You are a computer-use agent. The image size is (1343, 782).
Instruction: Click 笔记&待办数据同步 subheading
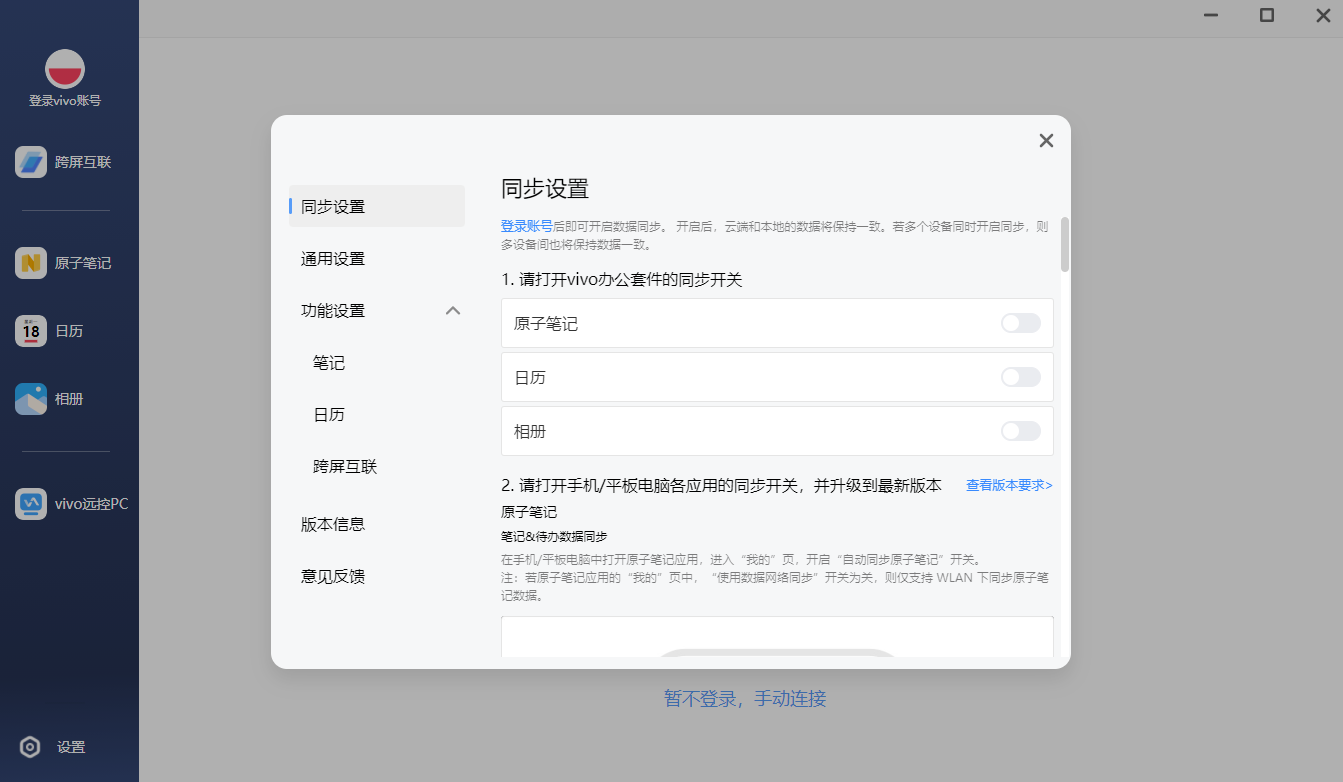tap(554, 536)
